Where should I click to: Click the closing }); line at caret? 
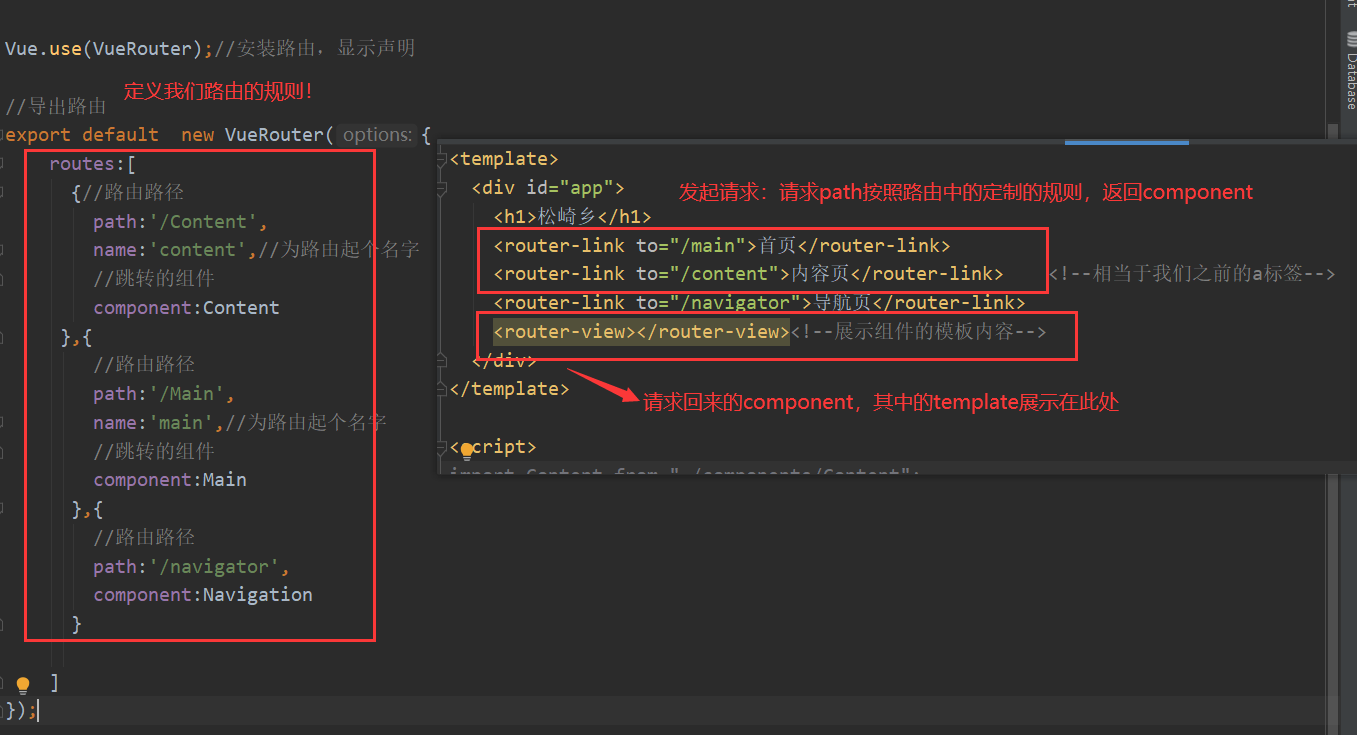coord(21,711)
